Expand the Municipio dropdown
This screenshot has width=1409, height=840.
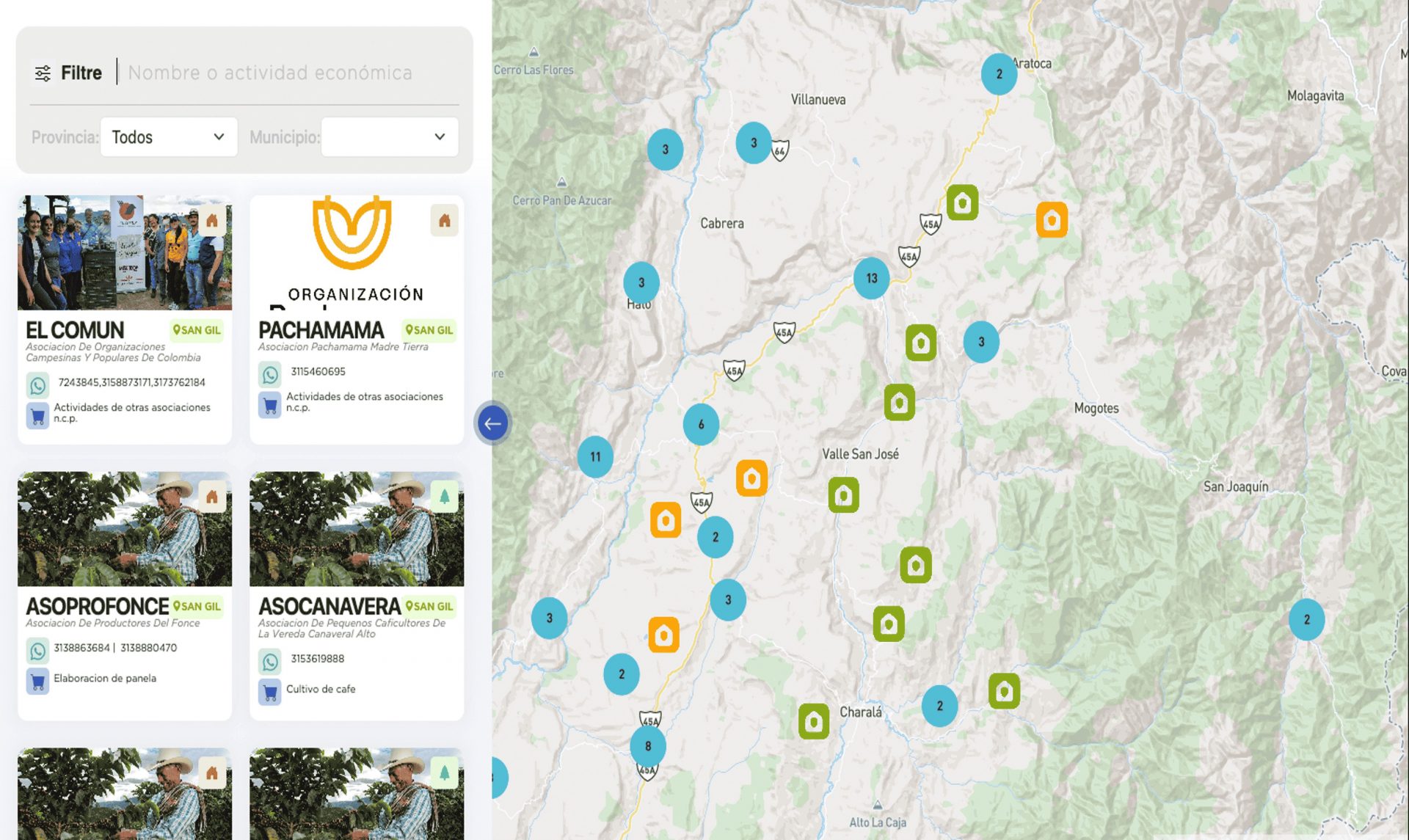click(x=389, y=137)
